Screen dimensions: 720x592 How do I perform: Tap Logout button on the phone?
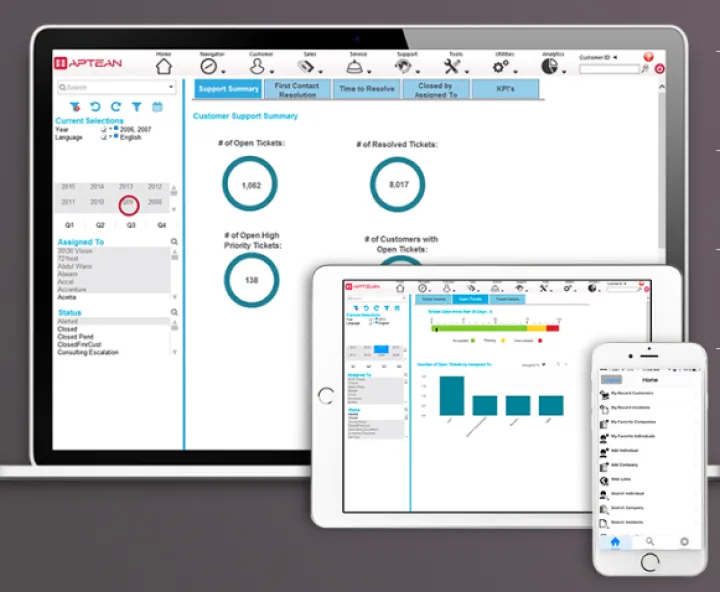(x=610, y=381)
